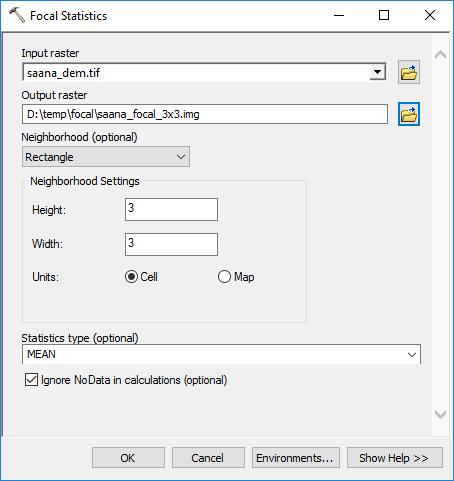Open folder browser for Output raster
454x481 pixels.
[409, 114]
